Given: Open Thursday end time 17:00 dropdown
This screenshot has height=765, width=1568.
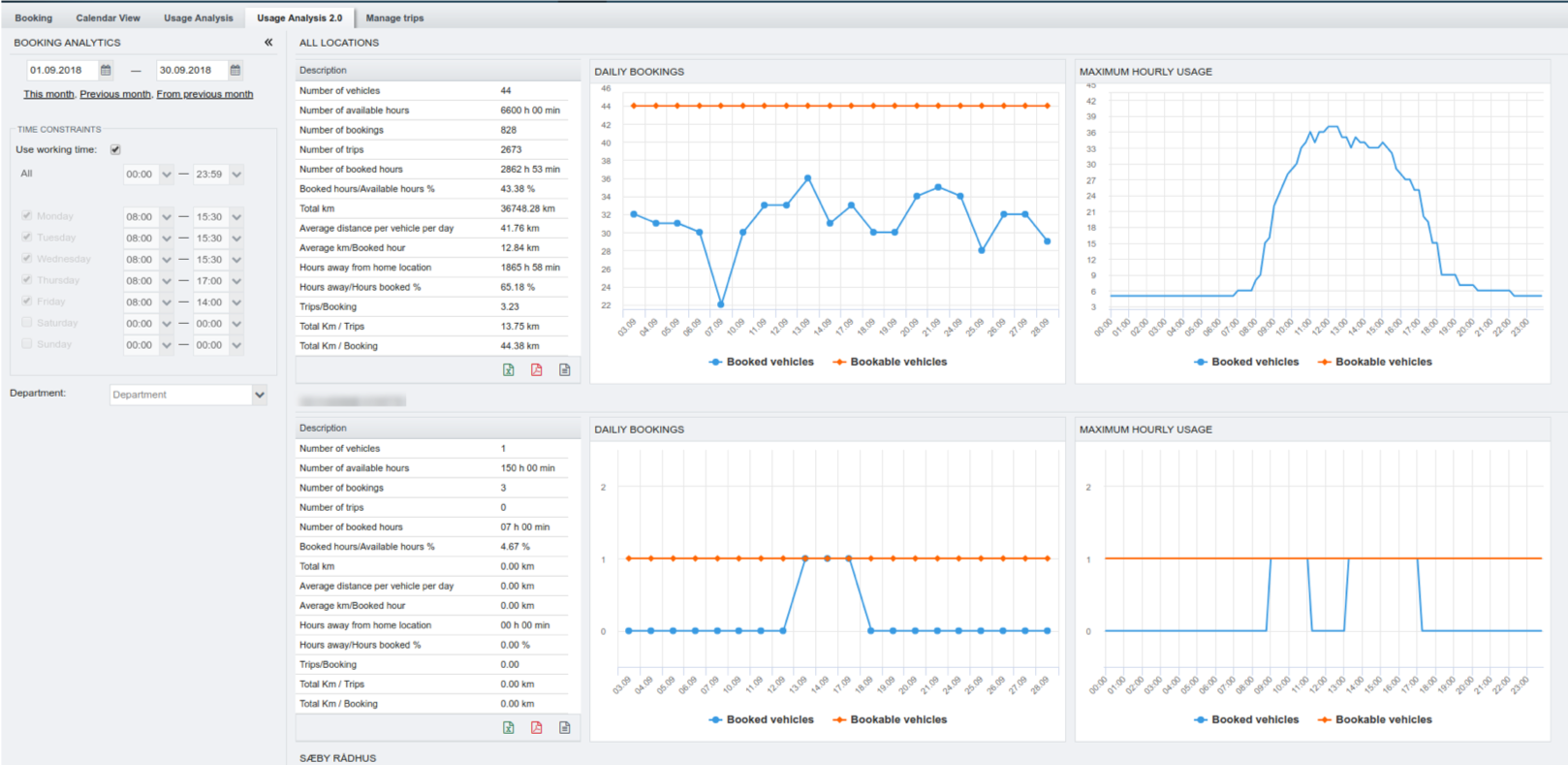Looking at the screenshot, I should pos(236,281).
